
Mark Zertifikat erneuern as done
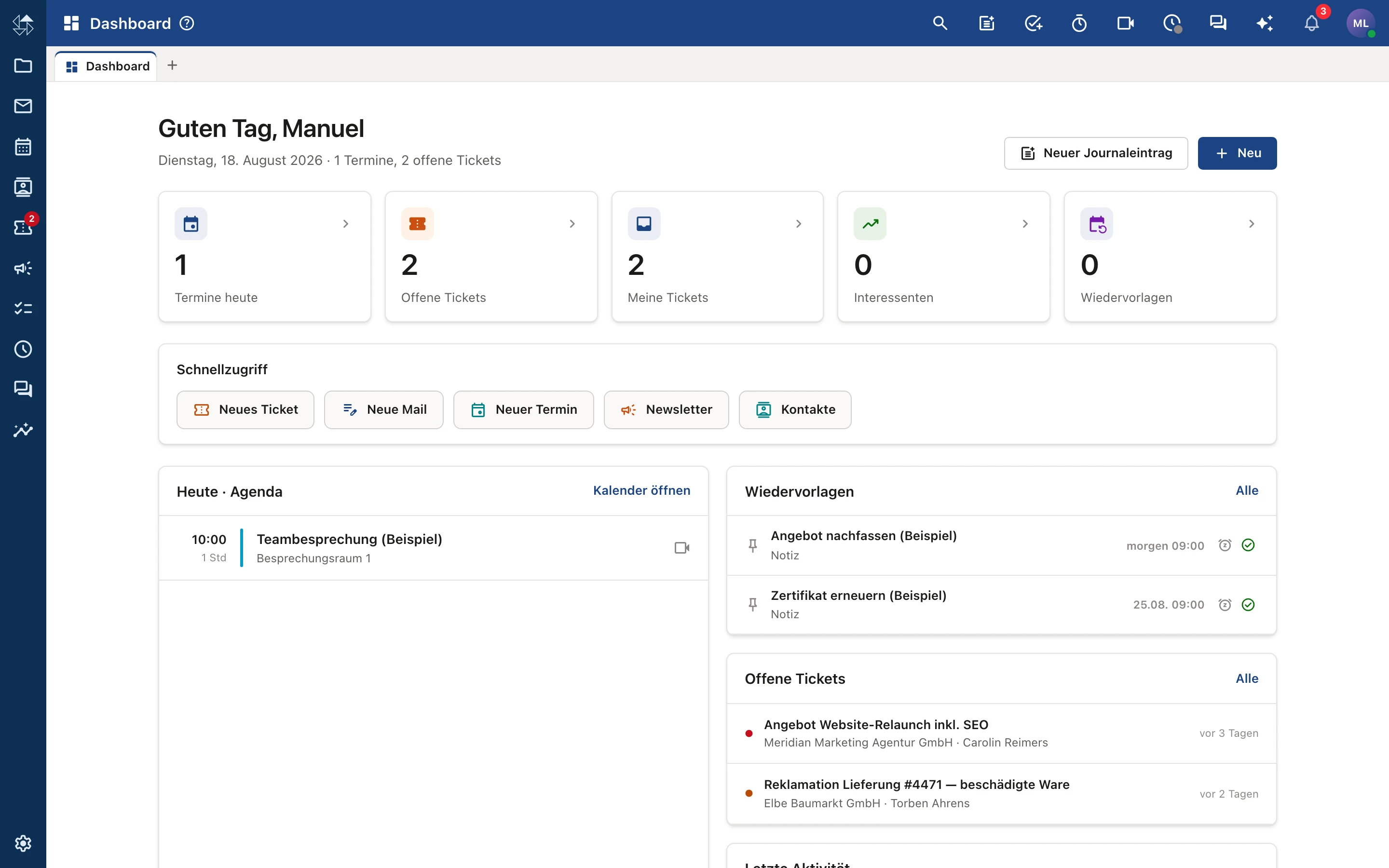point(1248,605)
